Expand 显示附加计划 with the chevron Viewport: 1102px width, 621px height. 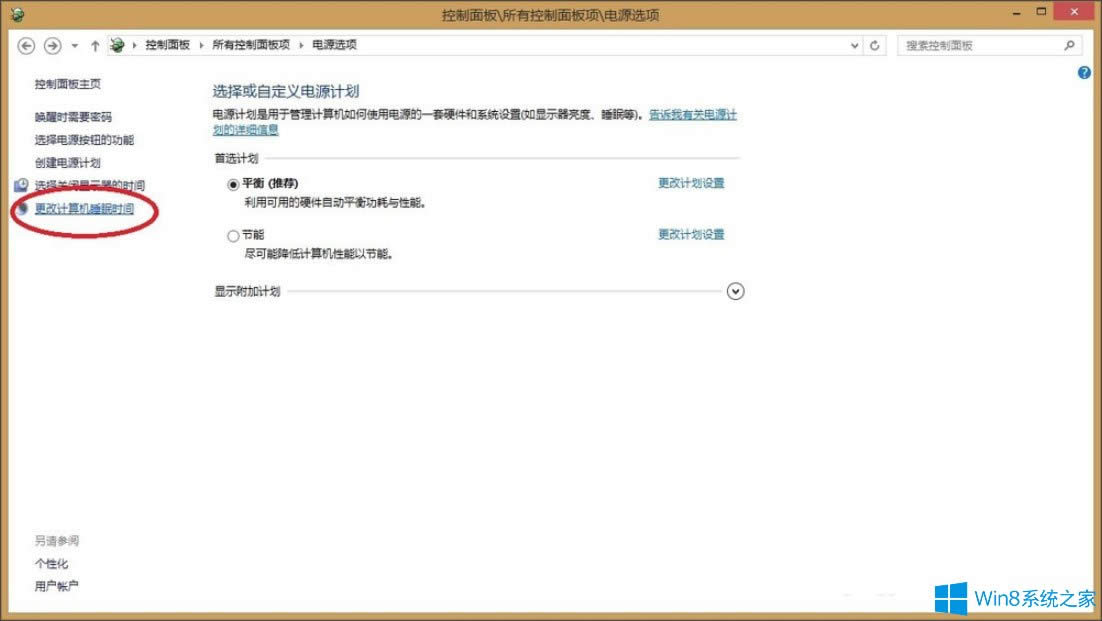(x=735, y=291)
